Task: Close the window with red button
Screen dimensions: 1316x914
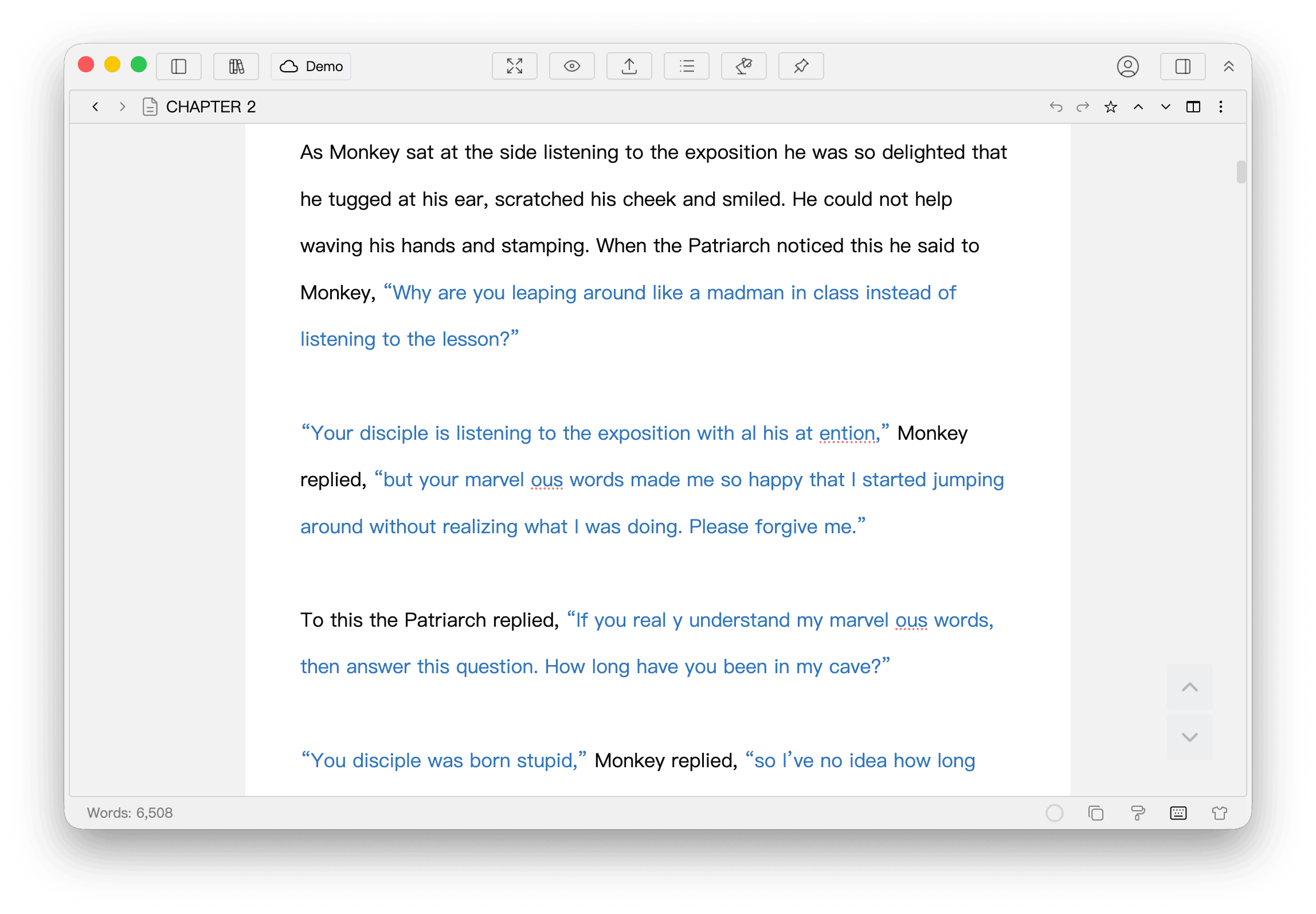Action: point(86,65)
